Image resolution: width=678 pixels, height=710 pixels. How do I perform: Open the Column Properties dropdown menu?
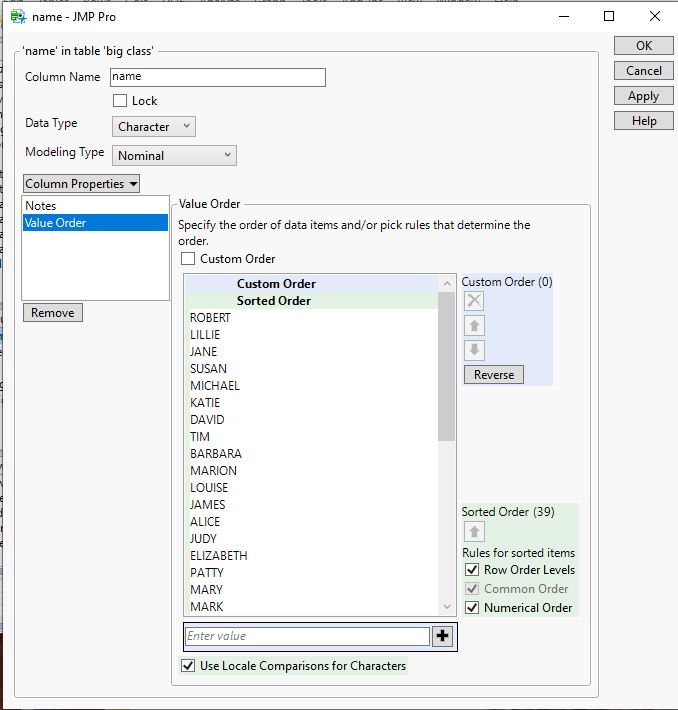82,184
